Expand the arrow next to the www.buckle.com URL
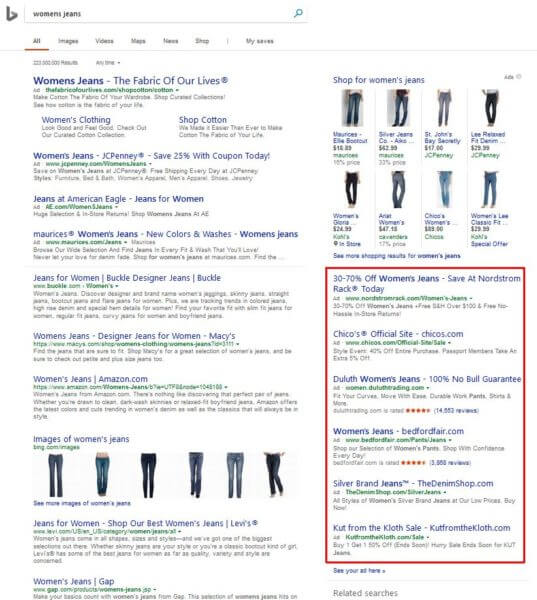The image size is (537, 600). coord(117,286)
